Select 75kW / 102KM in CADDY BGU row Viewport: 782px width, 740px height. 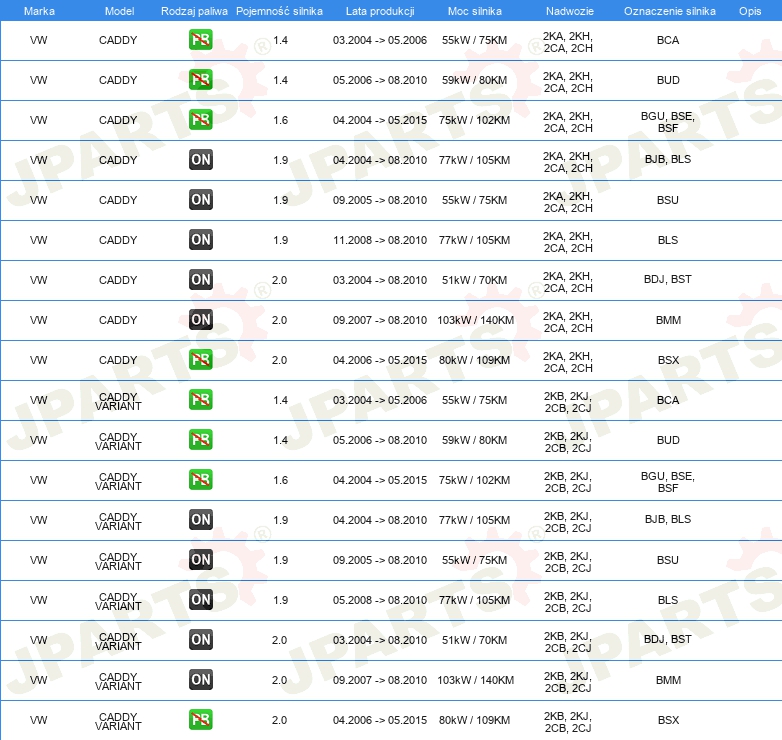point(474,120)
